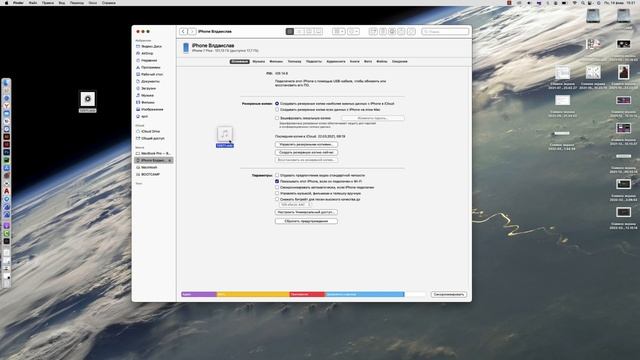Switch to the Музыка tab
This screenshot has width=640, height=360.
click(x=259, y=61)
